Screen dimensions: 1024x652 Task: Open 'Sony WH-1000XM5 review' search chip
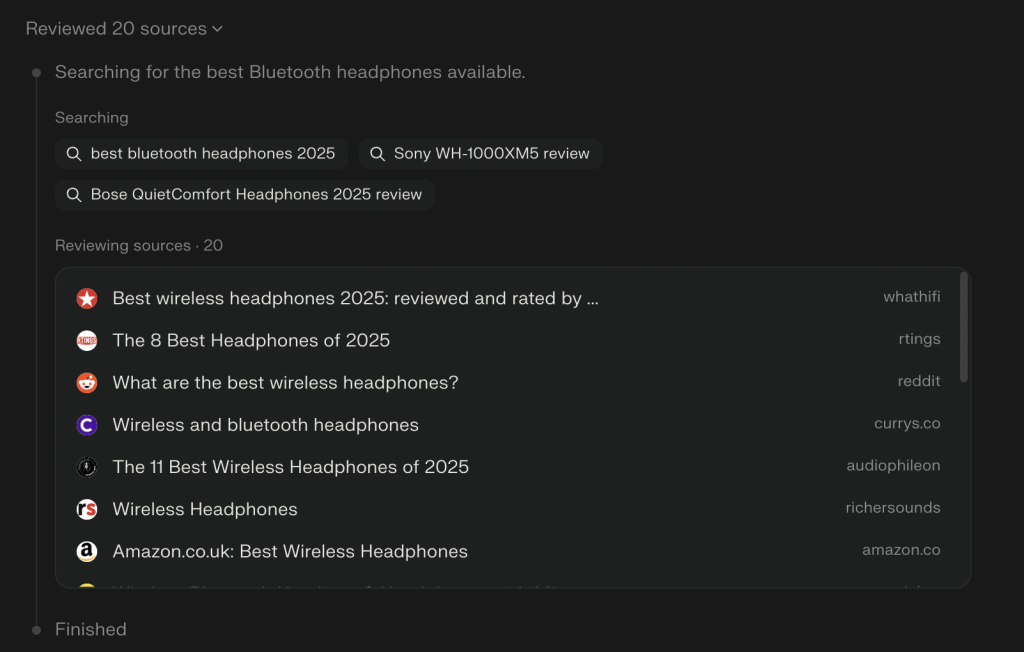[x=480, y=154]
